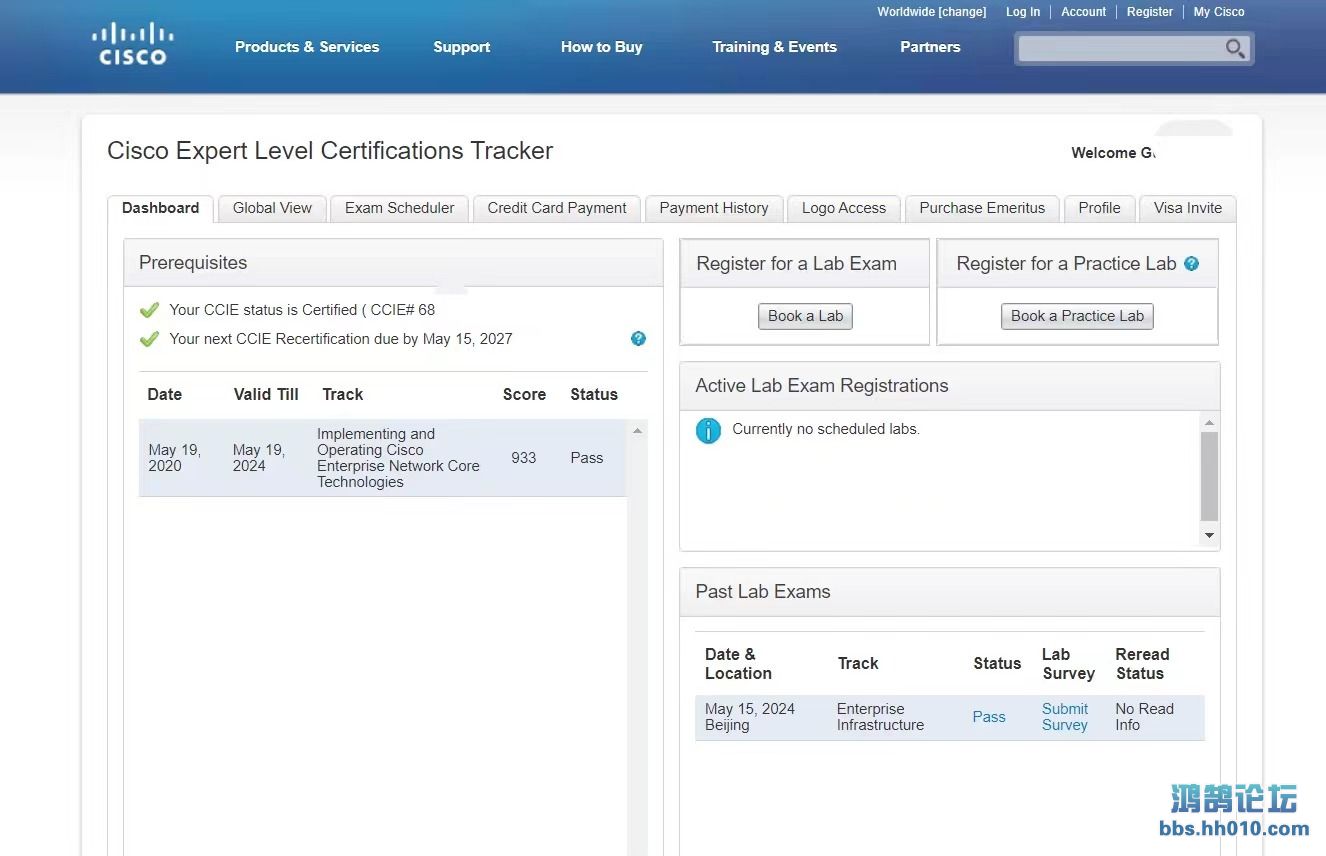Screen dimensions: 1326x856
Task: Click the Prerequisites panel heading
Action: point(193,263)
